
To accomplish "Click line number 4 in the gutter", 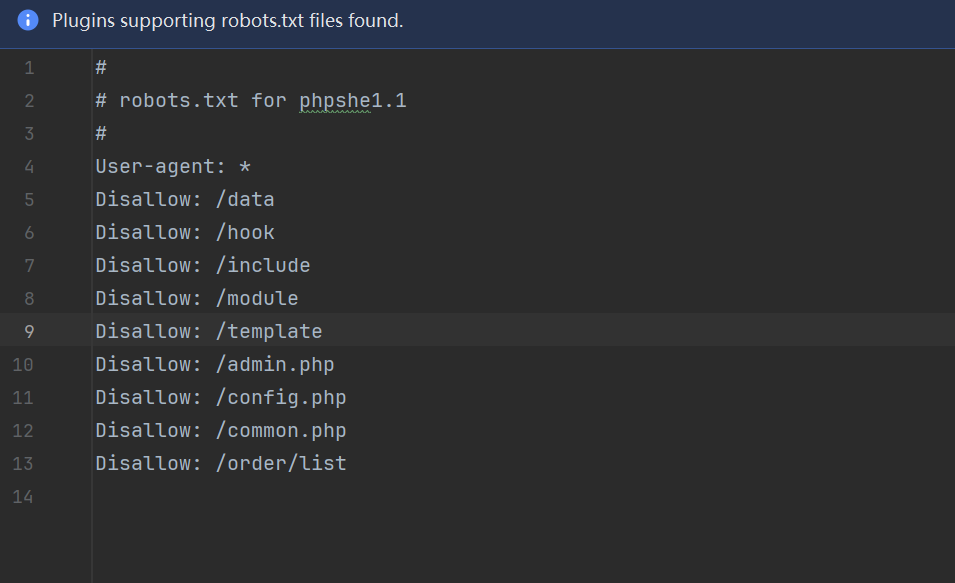I will point(28,167).
